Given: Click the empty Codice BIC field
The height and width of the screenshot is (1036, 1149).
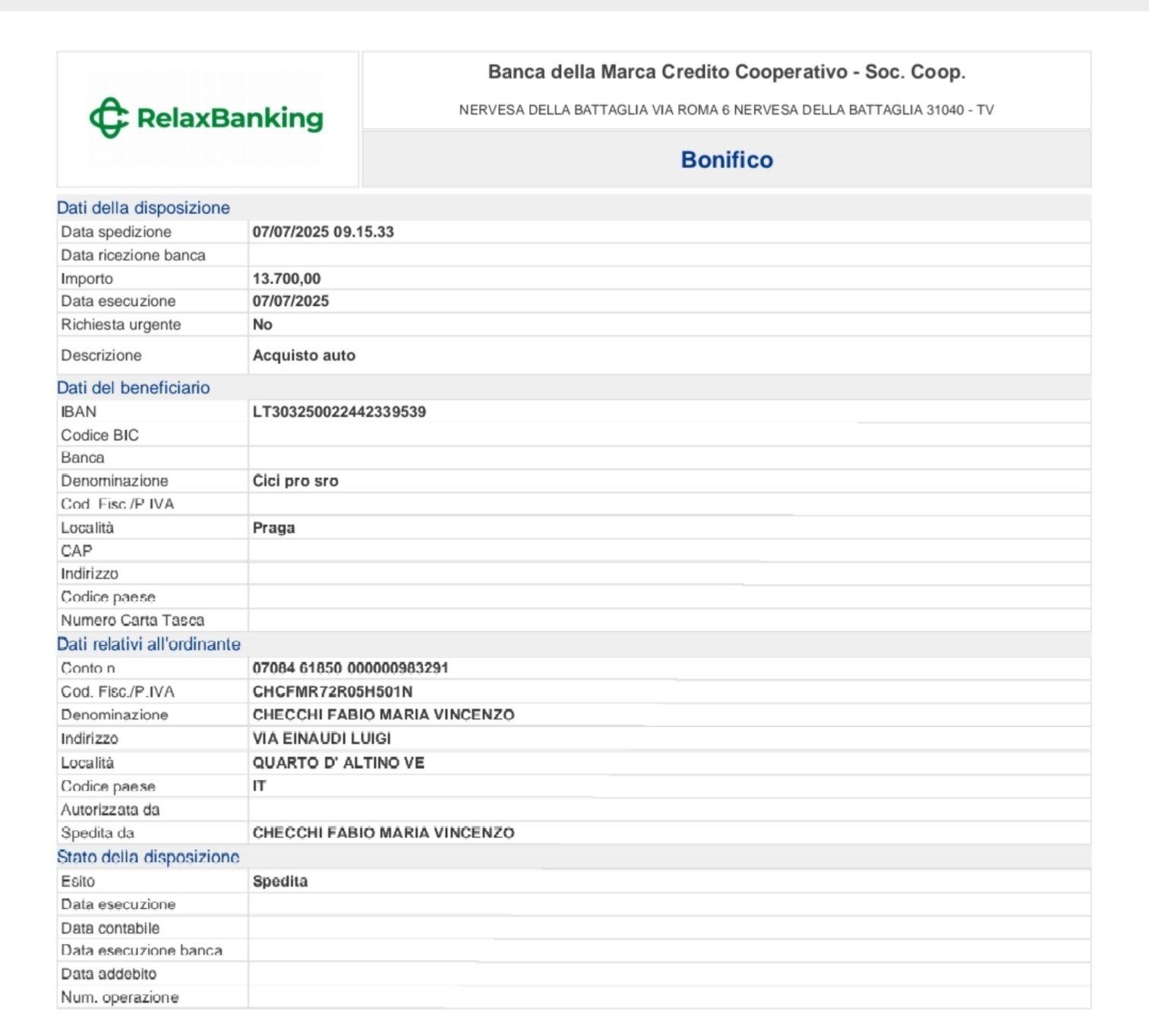Looking at the screenshot, I should coord(668,435).
